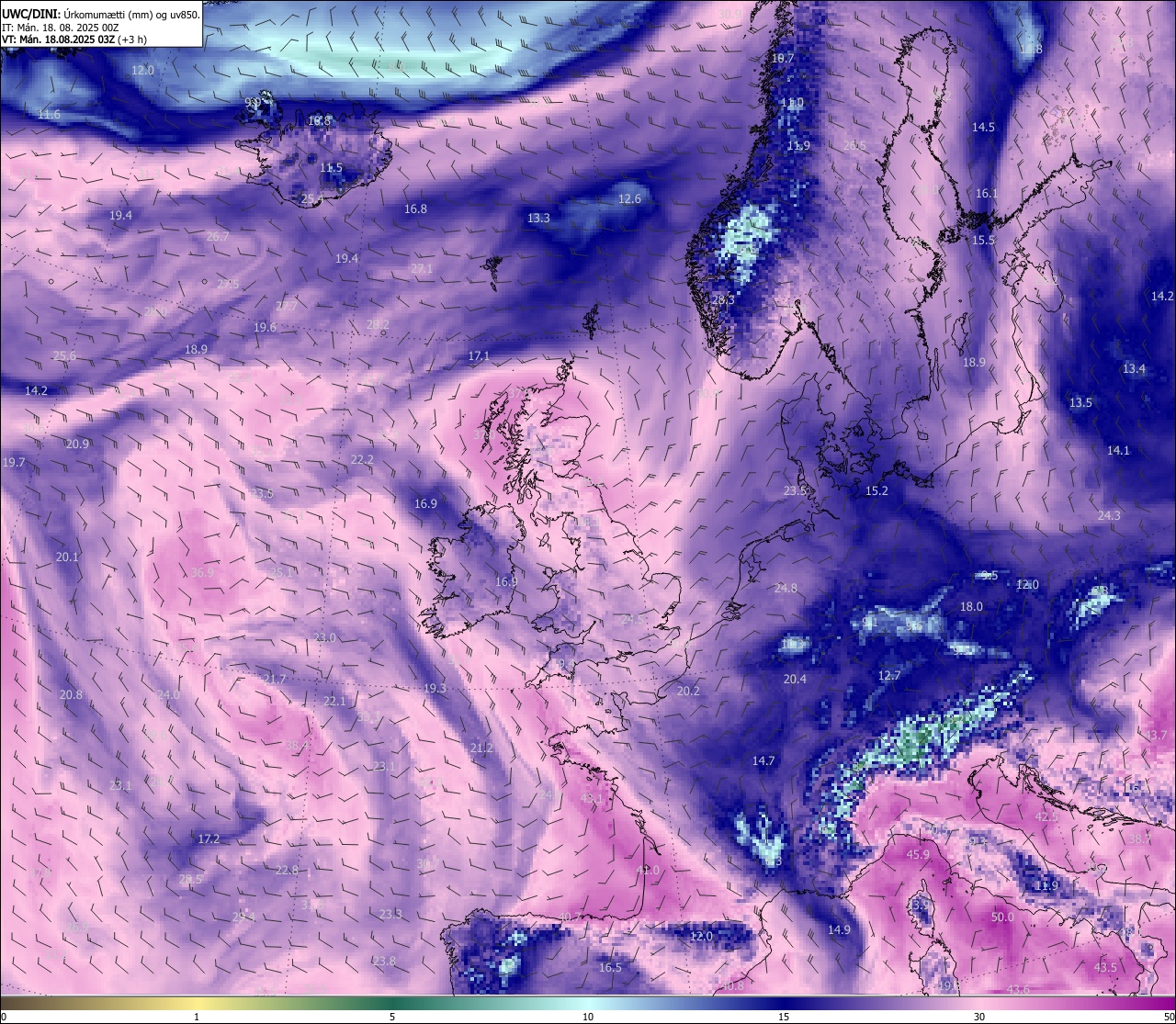Click the 13.5 map value
Viewport: 1176px width, 1024px height.
coord(1080,403)
